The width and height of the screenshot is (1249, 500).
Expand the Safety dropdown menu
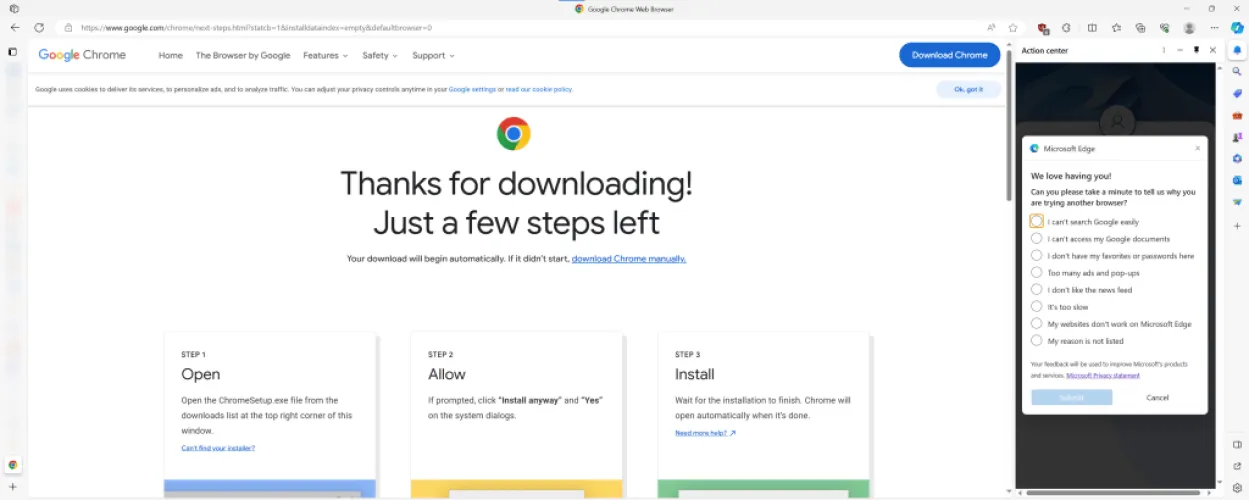point(380,56)
